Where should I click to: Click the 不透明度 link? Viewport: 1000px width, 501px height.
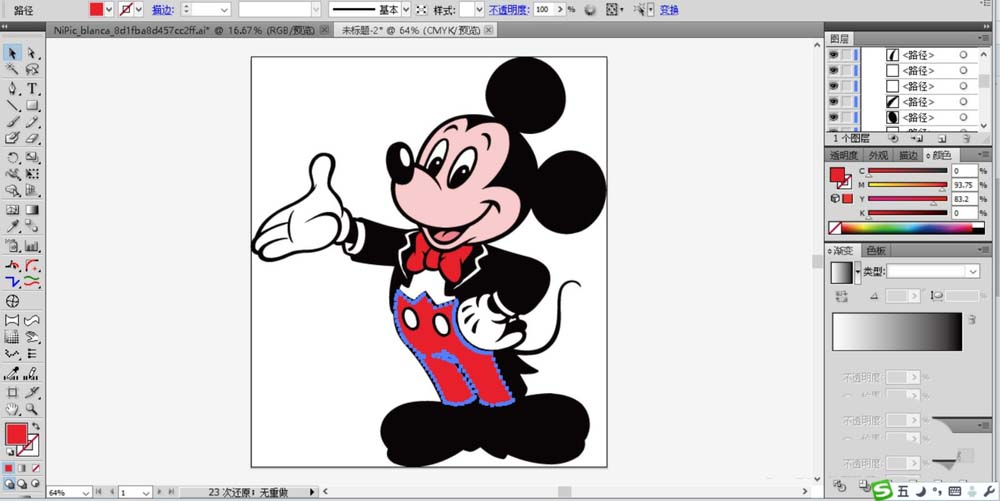(508, 10)
